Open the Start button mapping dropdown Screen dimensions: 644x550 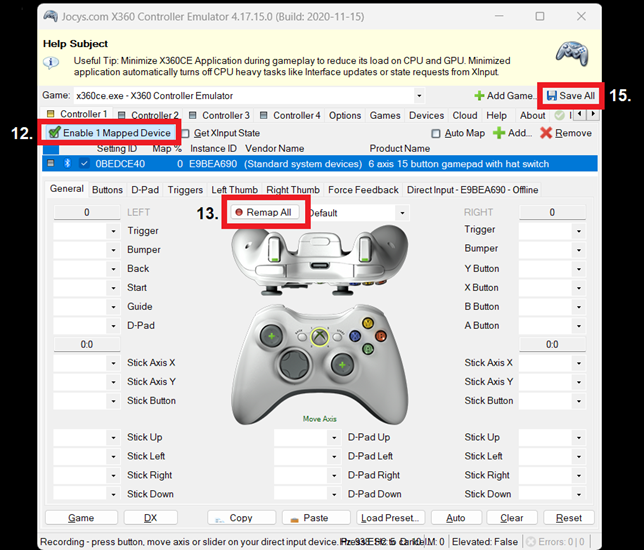coord(113,288)
